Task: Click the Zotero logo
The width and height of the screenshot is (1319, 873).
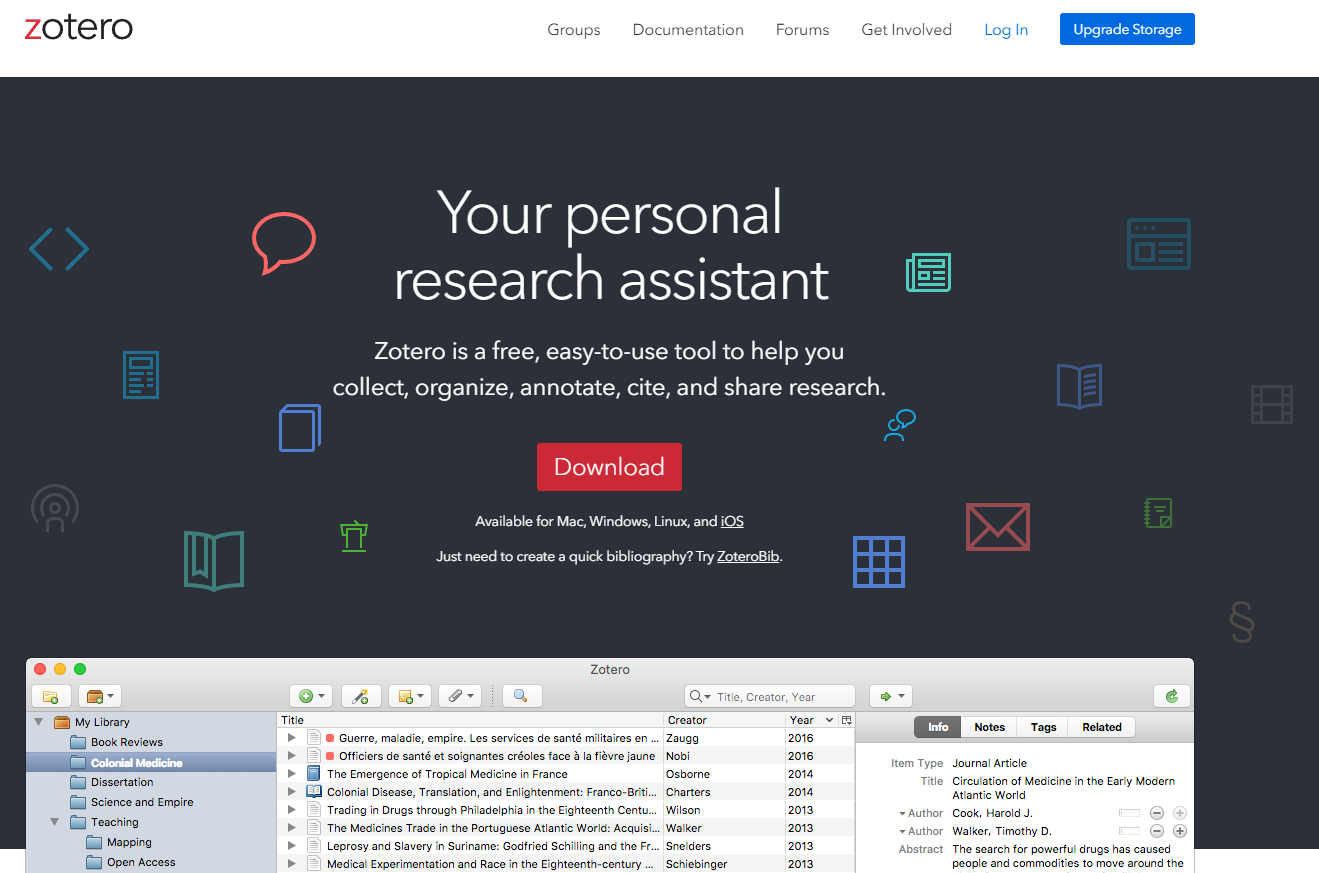Action: pos(78,28)
